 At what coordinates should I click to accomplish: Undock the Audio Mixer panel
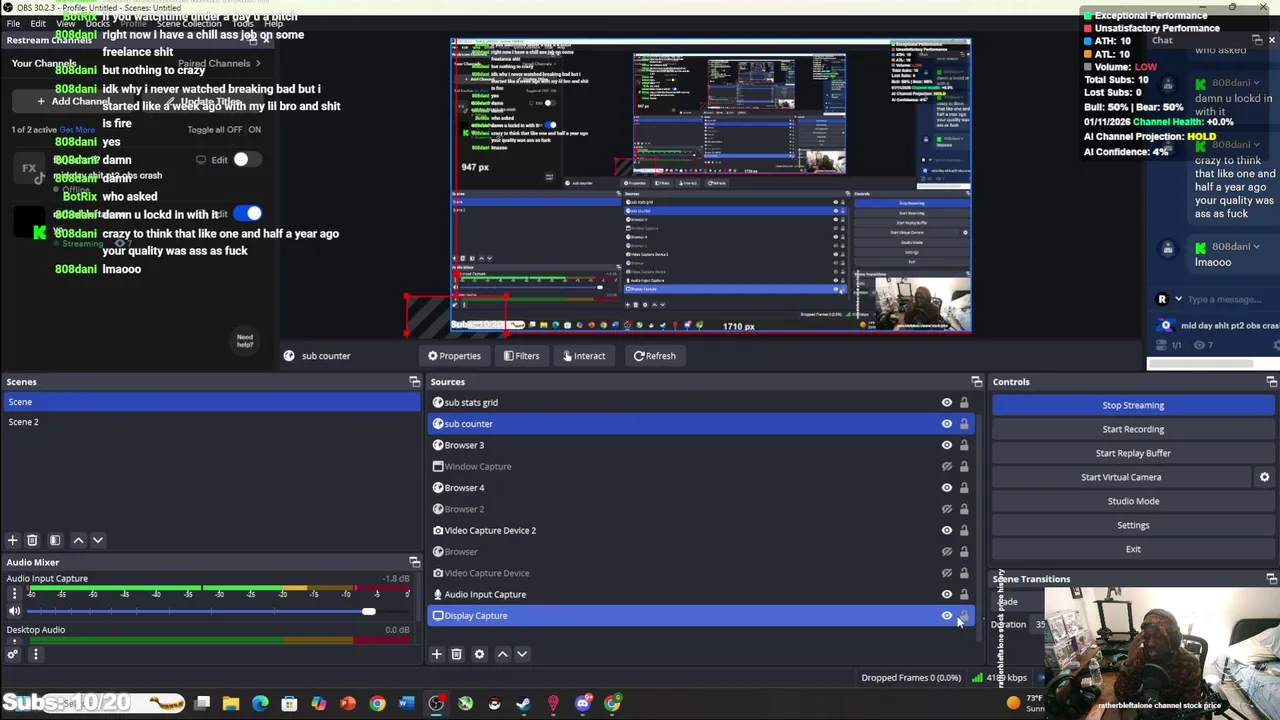414,562
